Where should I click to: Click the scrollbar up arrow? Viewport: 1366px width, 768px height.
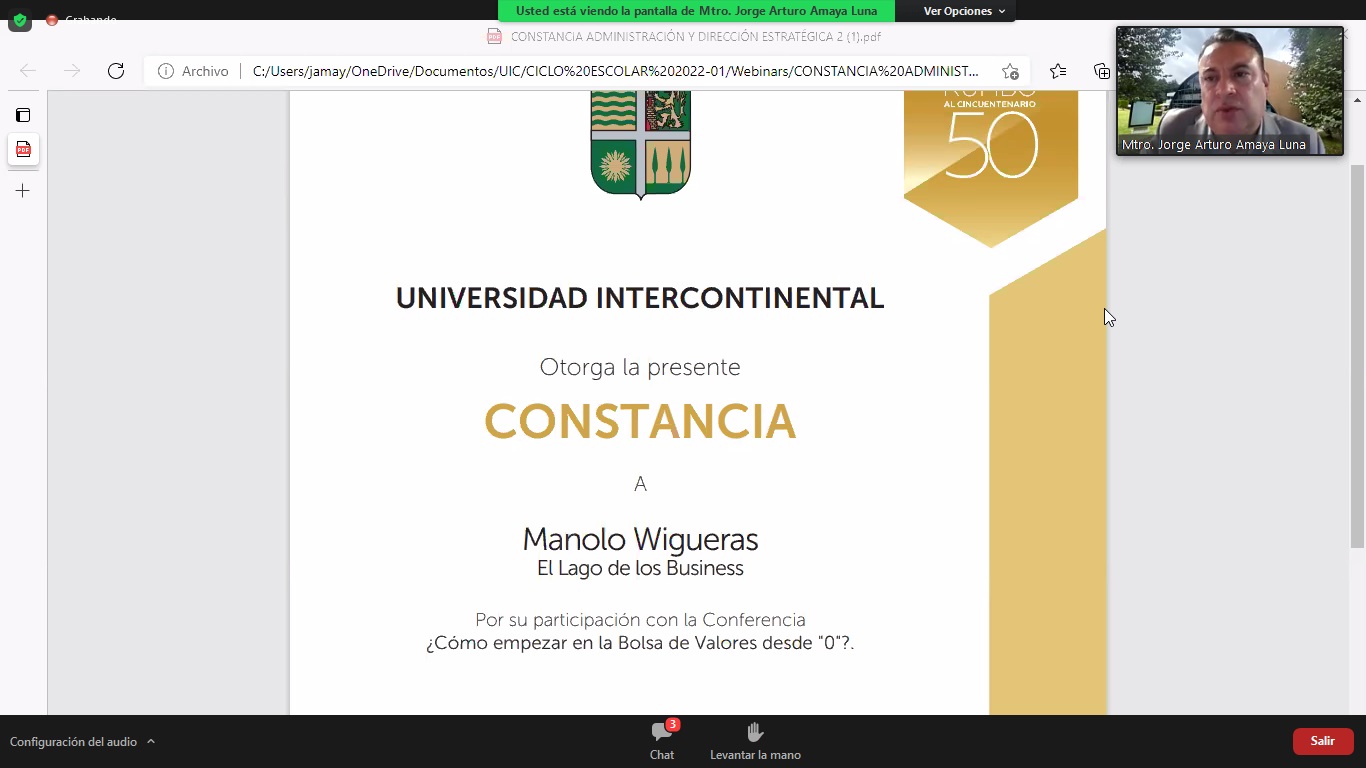1357,100
